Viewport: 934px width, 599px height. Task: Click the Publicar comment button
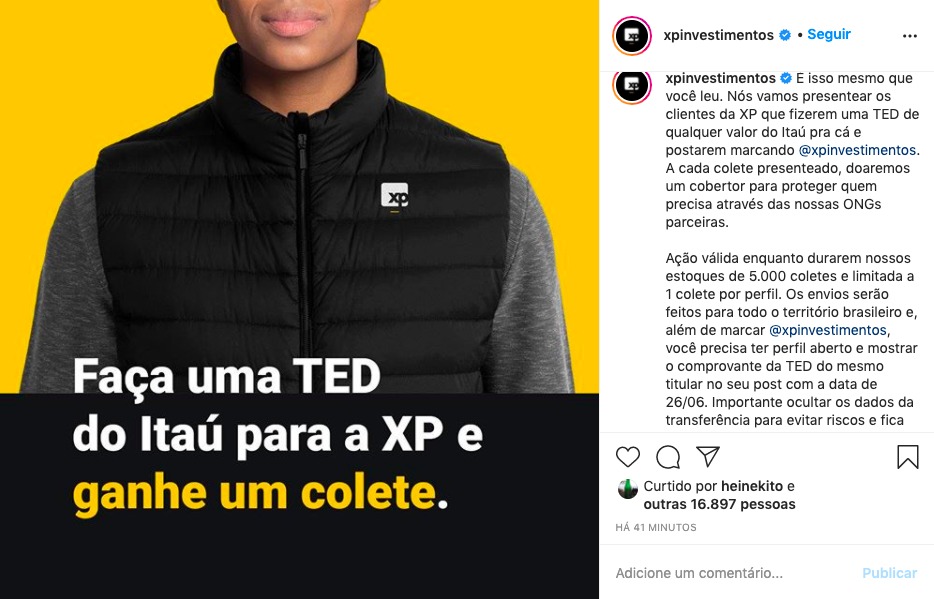pos(889,573)
